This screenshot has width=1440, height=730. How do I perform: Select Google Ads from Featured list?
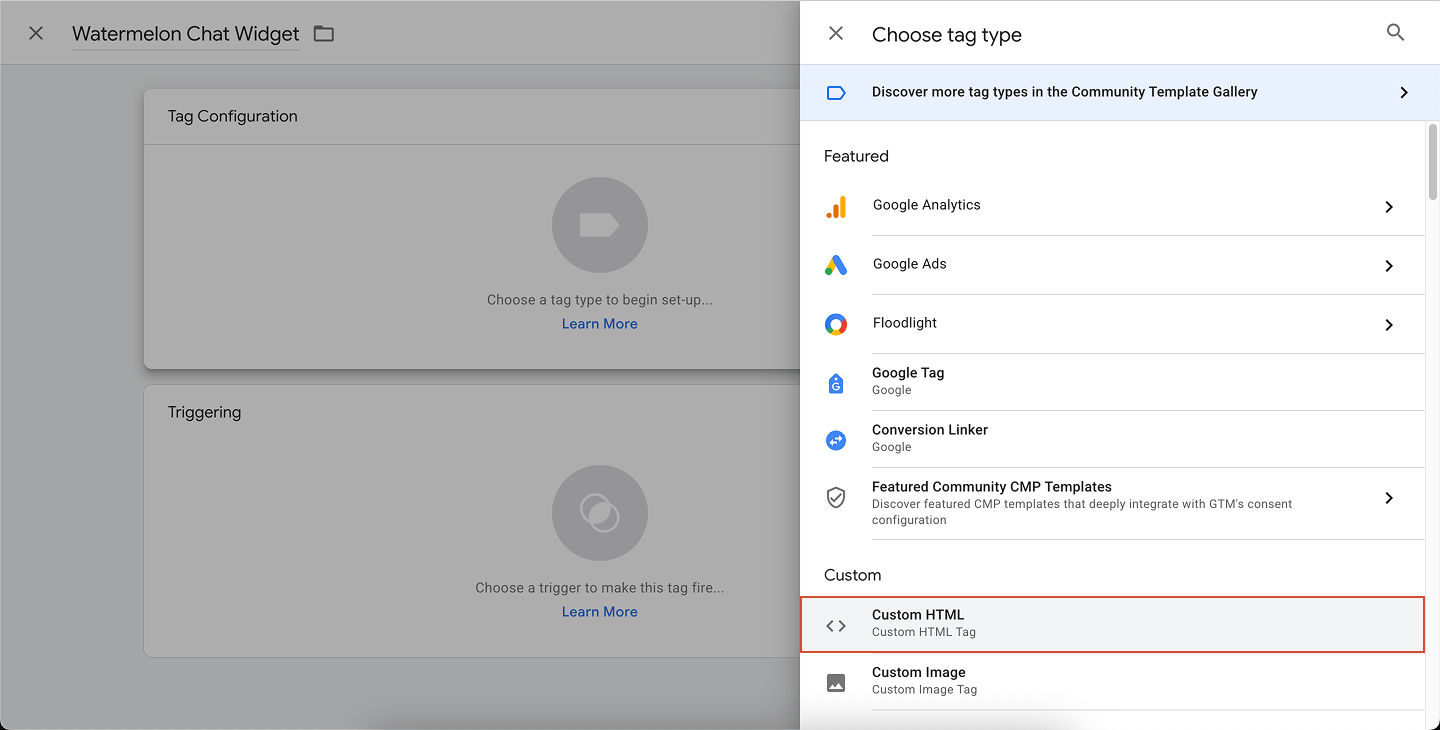point(1112,265)
